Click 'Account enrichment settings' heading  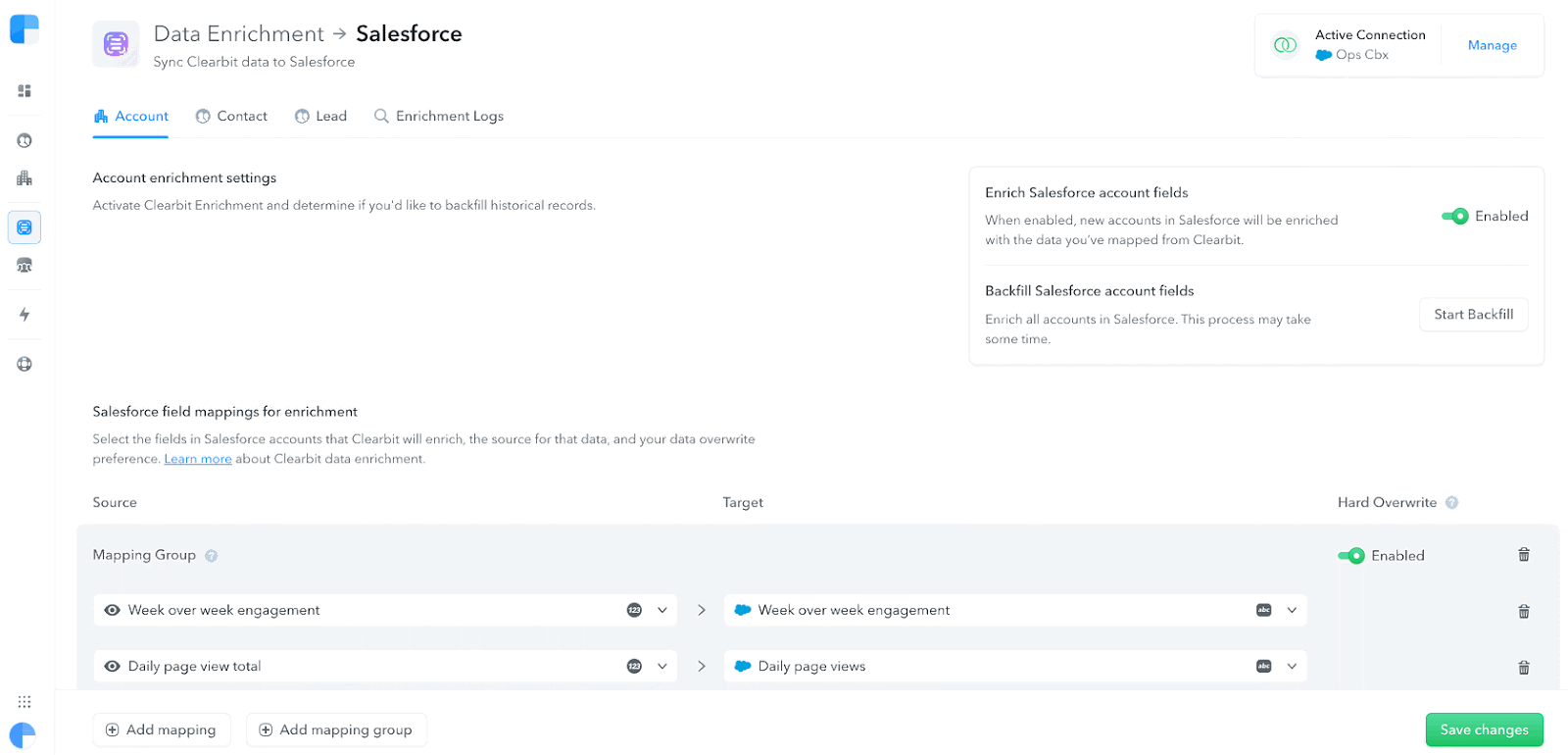(x=184, y=177)
